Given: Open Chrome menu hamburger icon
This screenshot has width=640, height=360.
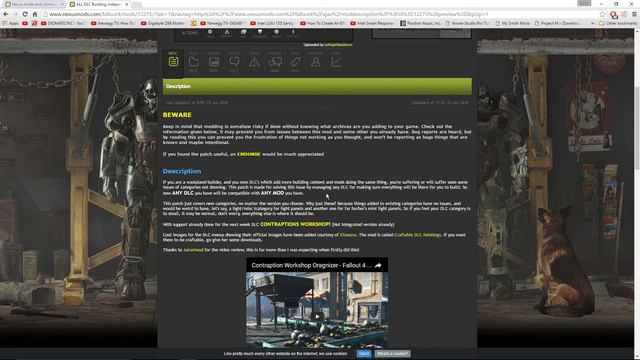Looking at the screenshot, I should [634, 14].
